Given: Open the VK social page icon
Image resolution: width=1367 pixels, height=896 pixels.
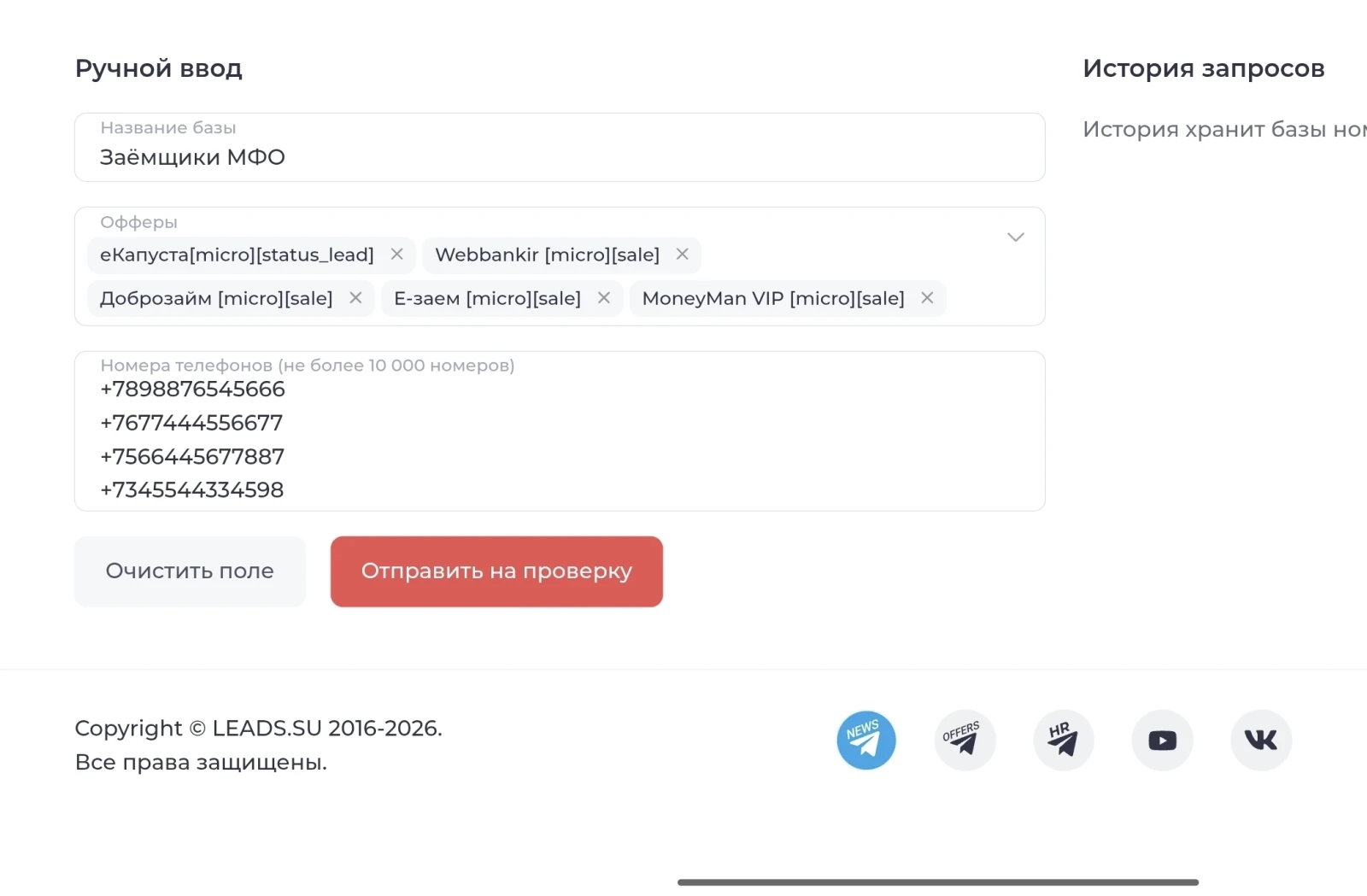Looking at the screenshot, I should coord(1261,740).
